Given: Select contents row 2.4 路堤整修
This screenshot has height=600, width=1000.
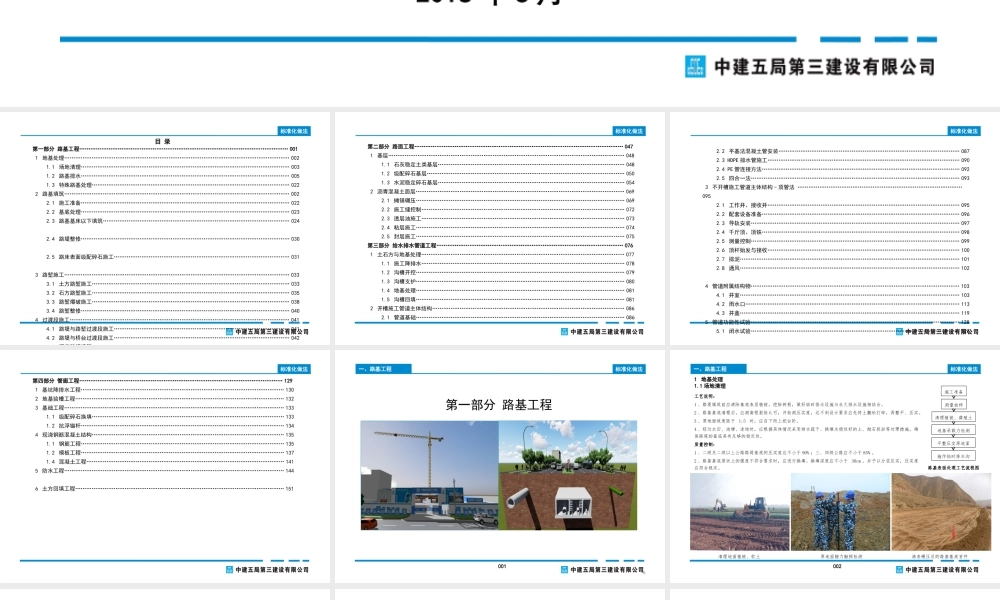Looking at the screenshot, I should coord(172,239).
